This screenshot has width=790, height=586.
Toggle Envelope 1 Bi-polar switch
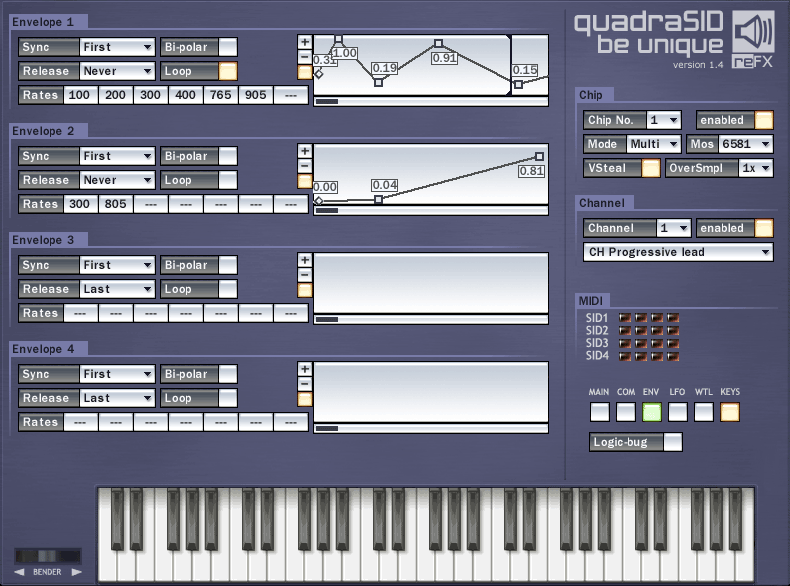click(228, 47)
